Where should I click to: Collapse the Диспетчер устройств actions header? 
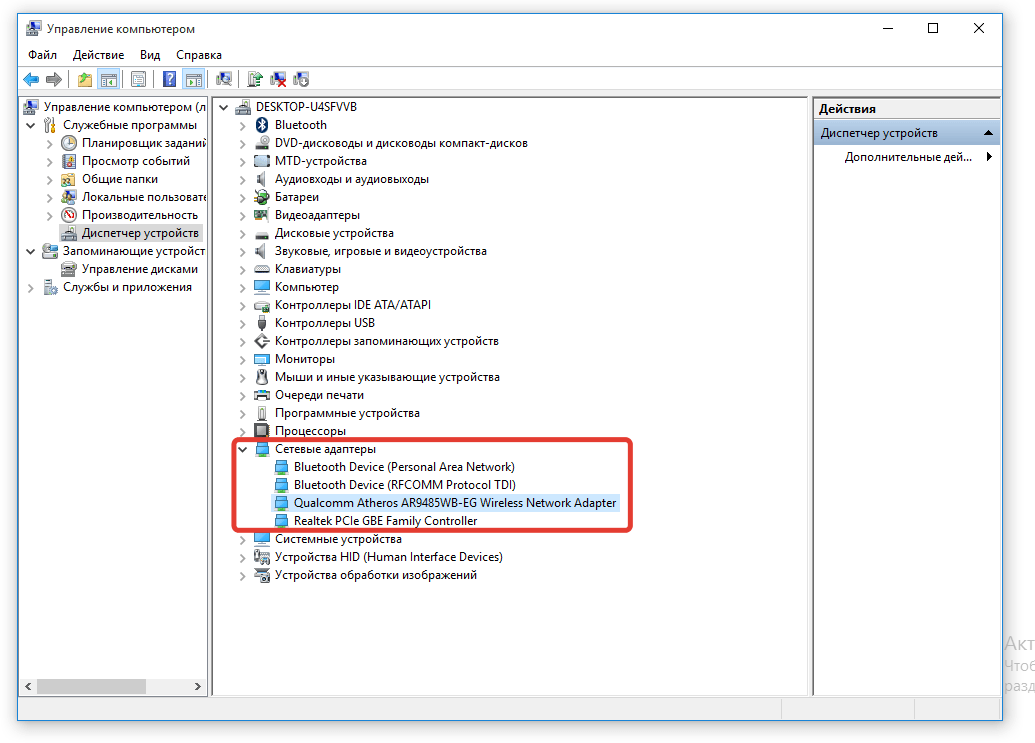pyautogui.click(x=988, y=133)
